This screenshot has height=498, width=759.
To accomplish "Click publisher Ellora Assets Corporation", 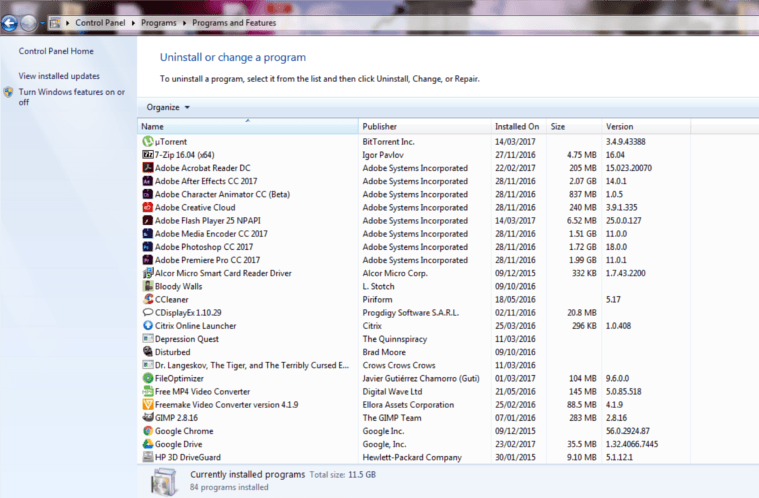I will coord(408,404).
